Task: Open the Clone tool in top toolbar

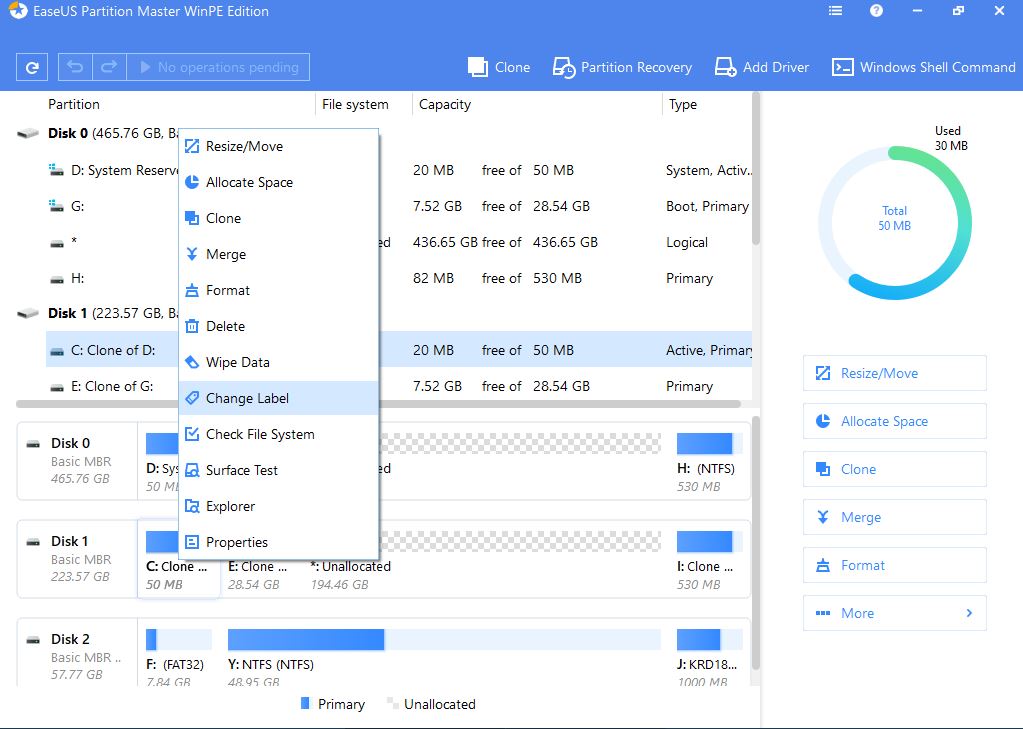Action: 499,67
